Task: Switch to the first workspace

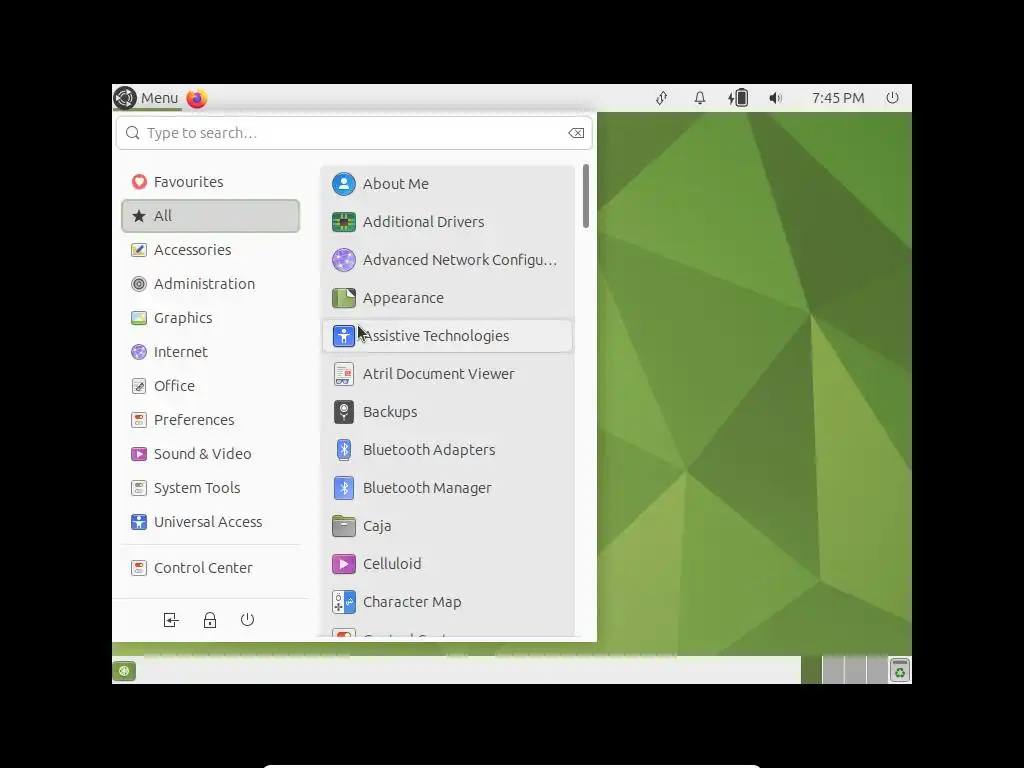Action: pyautogui.click(x=811, y=670)
